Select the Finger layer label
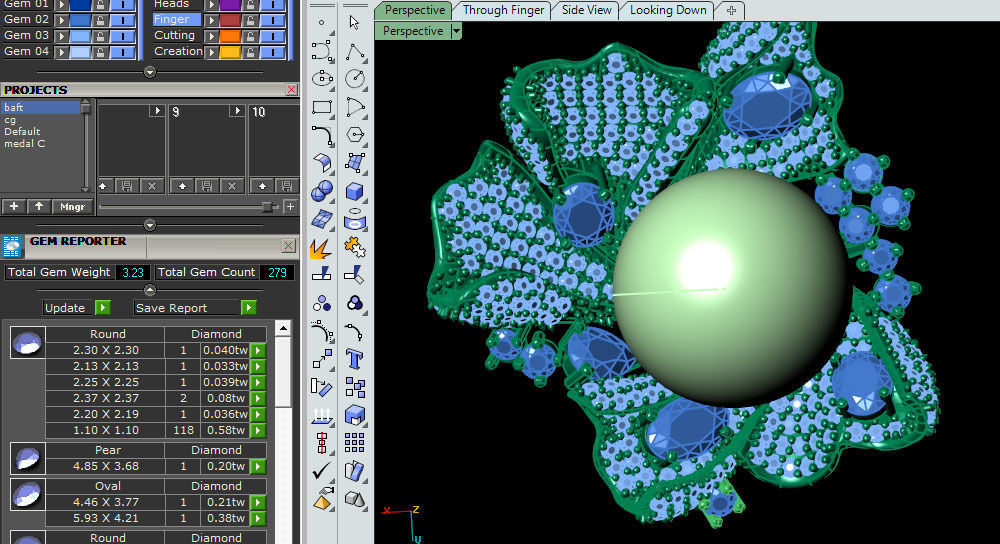The height and width of the screenshot is (544, 1000). (x=177, y=20)
